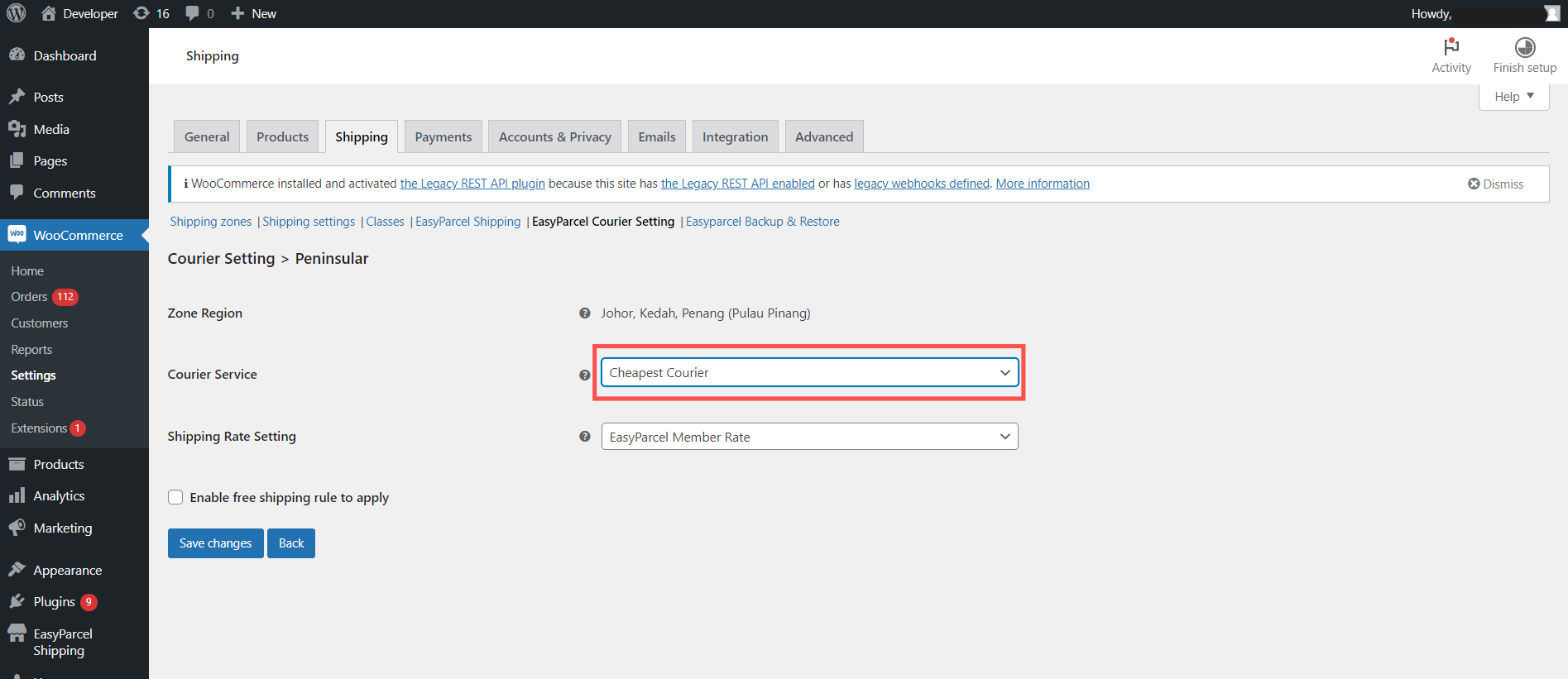Click the user avatar next to Howdy
Image resolution: width=1568 pixels, height=679 pixels.
point(1551,13)
